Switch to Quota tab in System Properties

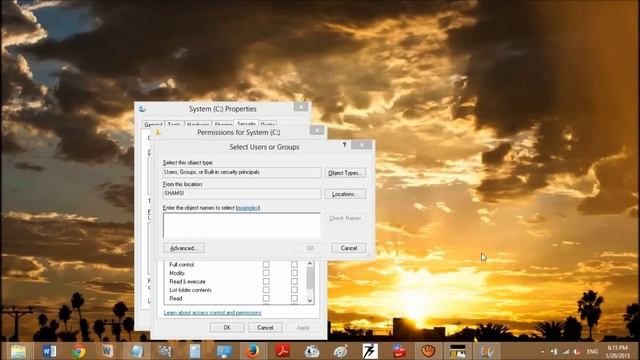pos(267,124)
